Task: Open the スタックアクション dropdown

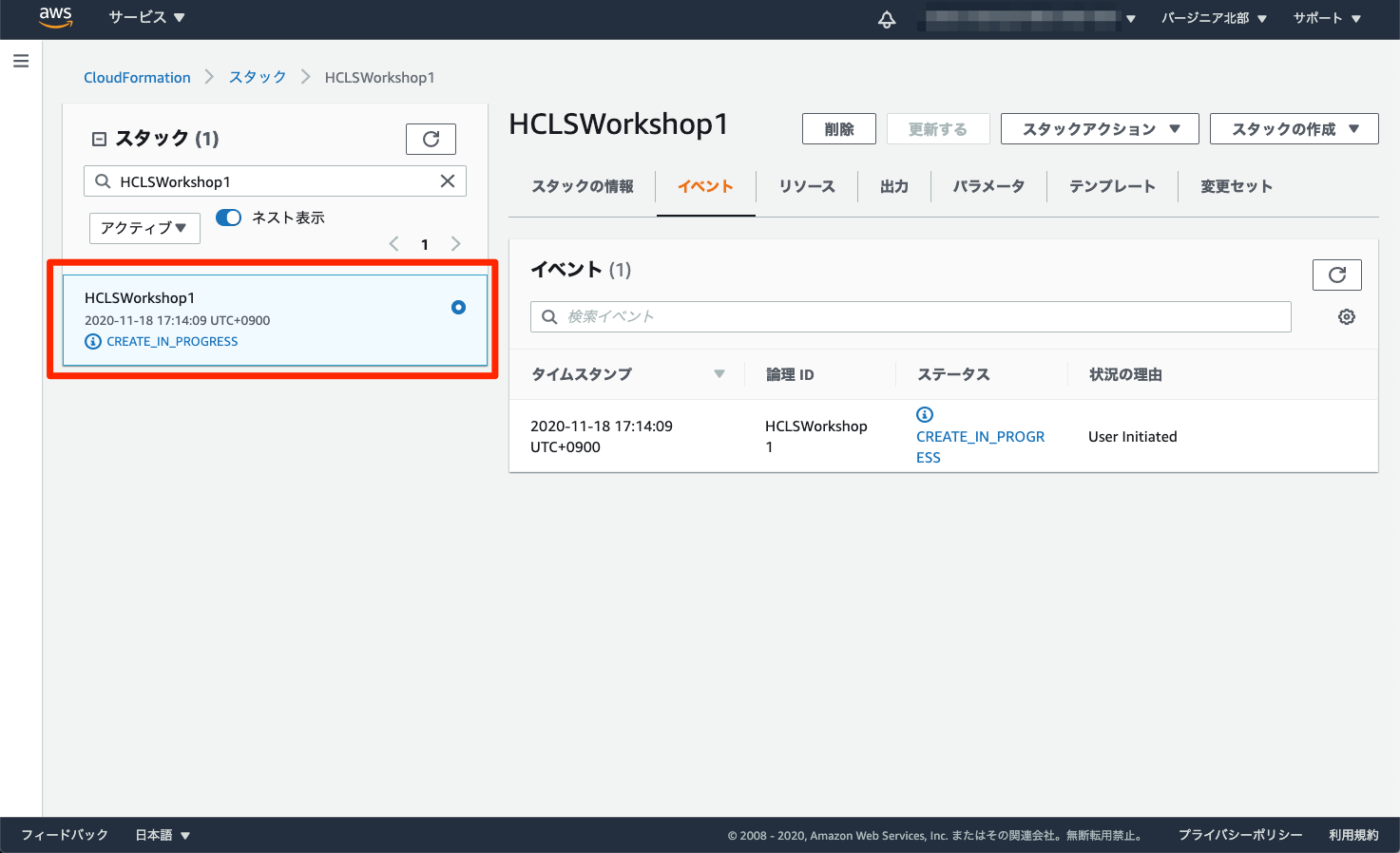Action: 1100,129
